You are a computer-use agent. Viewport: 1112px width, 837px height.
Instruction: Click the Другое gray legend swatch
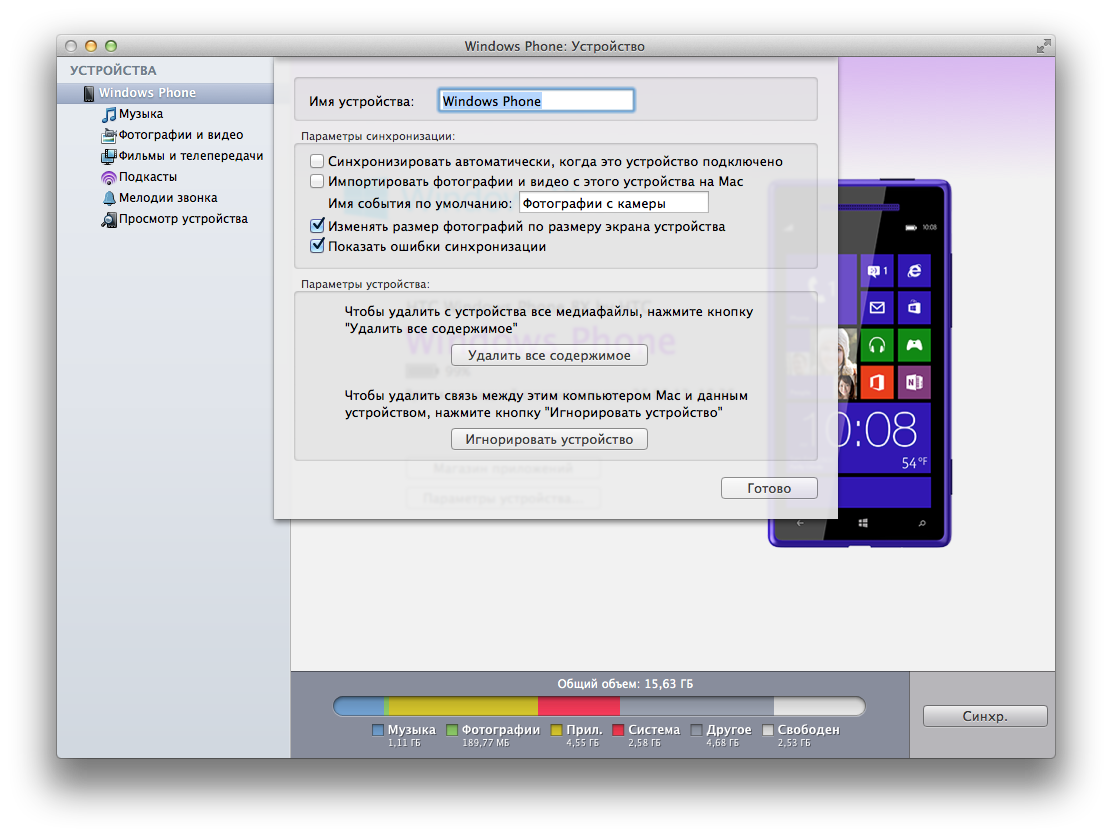coord(696,730)
